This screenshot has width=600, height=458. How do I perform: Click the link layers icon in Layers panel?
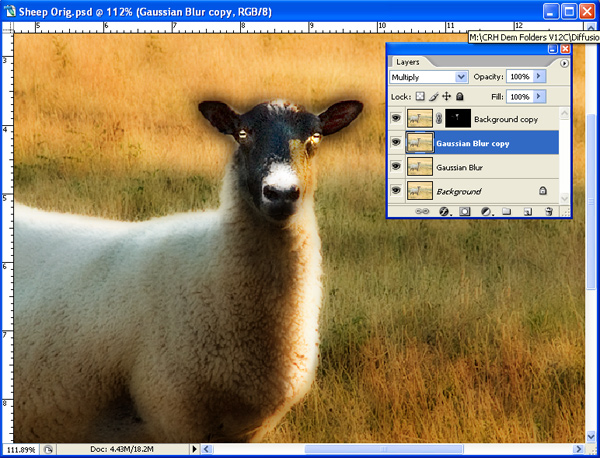point(422,211)
